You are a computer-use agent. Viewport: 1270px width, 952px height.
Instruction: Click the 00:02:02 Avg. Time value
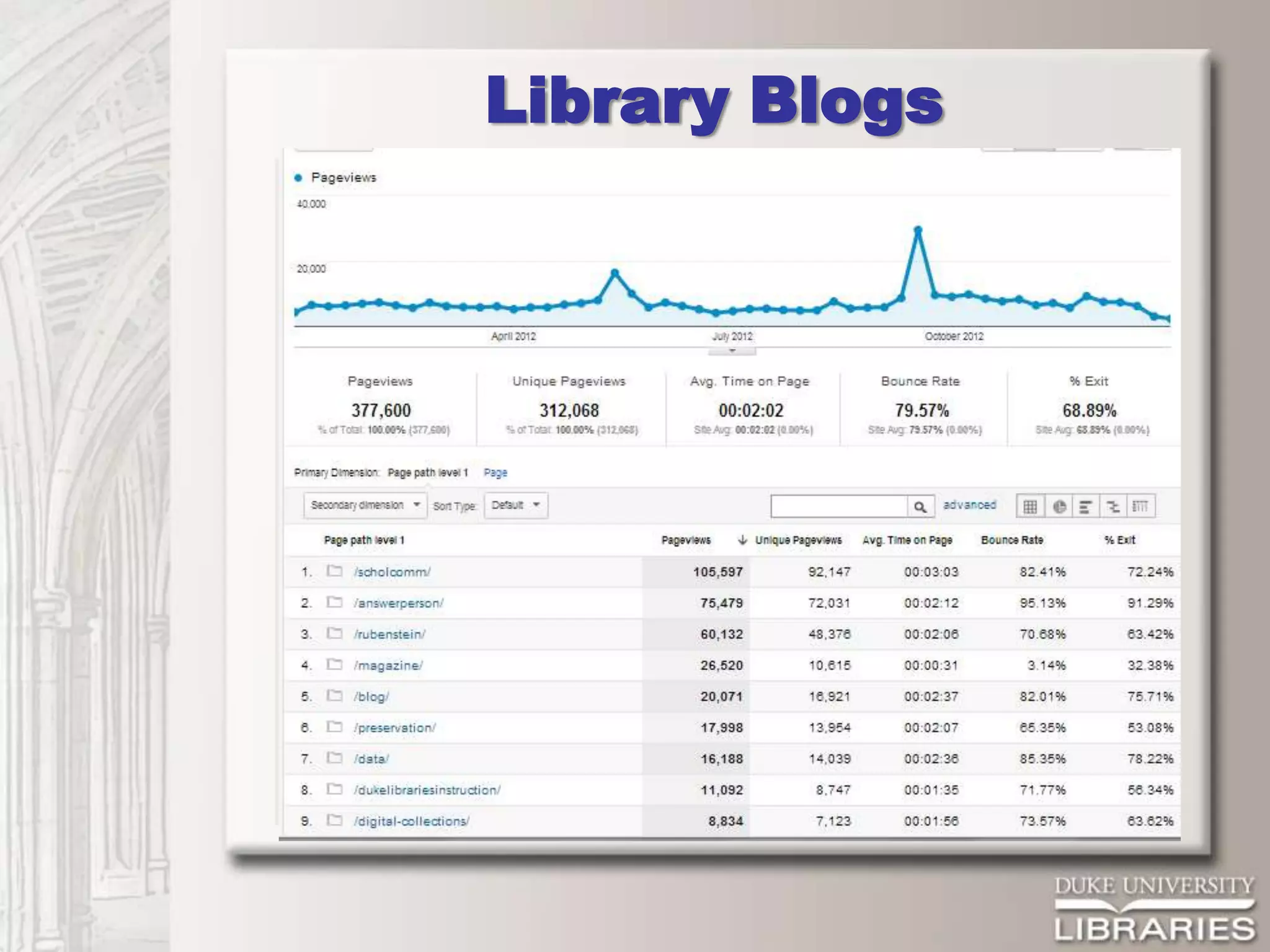point(751,410)
